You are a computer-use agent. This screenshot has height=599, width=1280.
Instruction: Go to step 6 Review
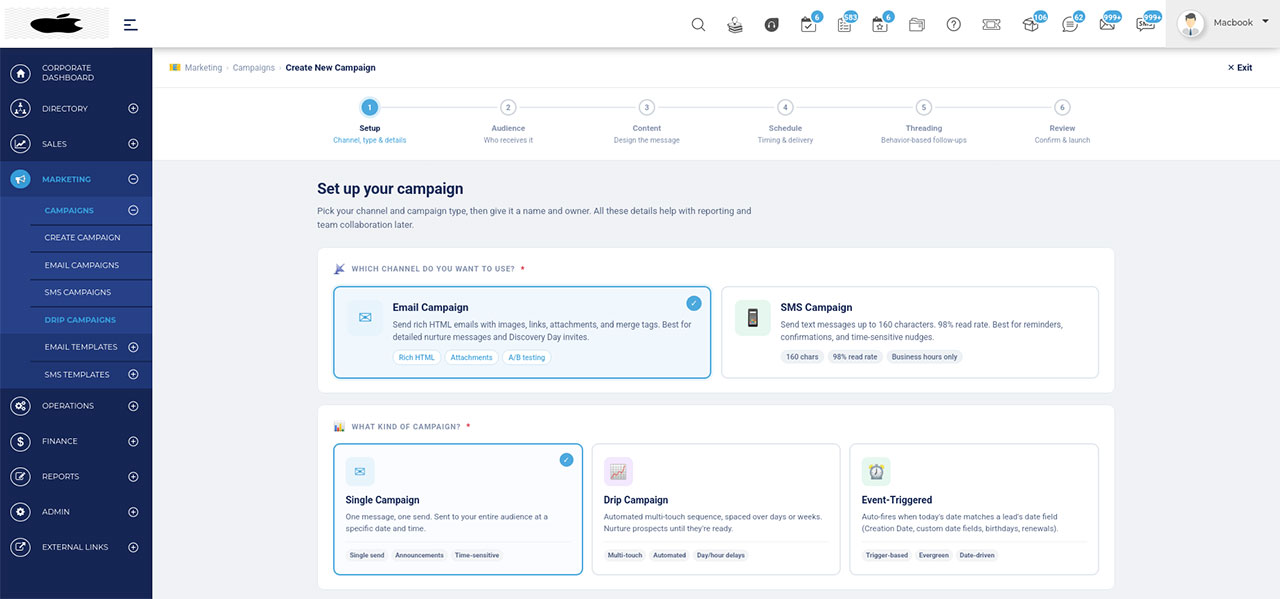pos(1062,107)
